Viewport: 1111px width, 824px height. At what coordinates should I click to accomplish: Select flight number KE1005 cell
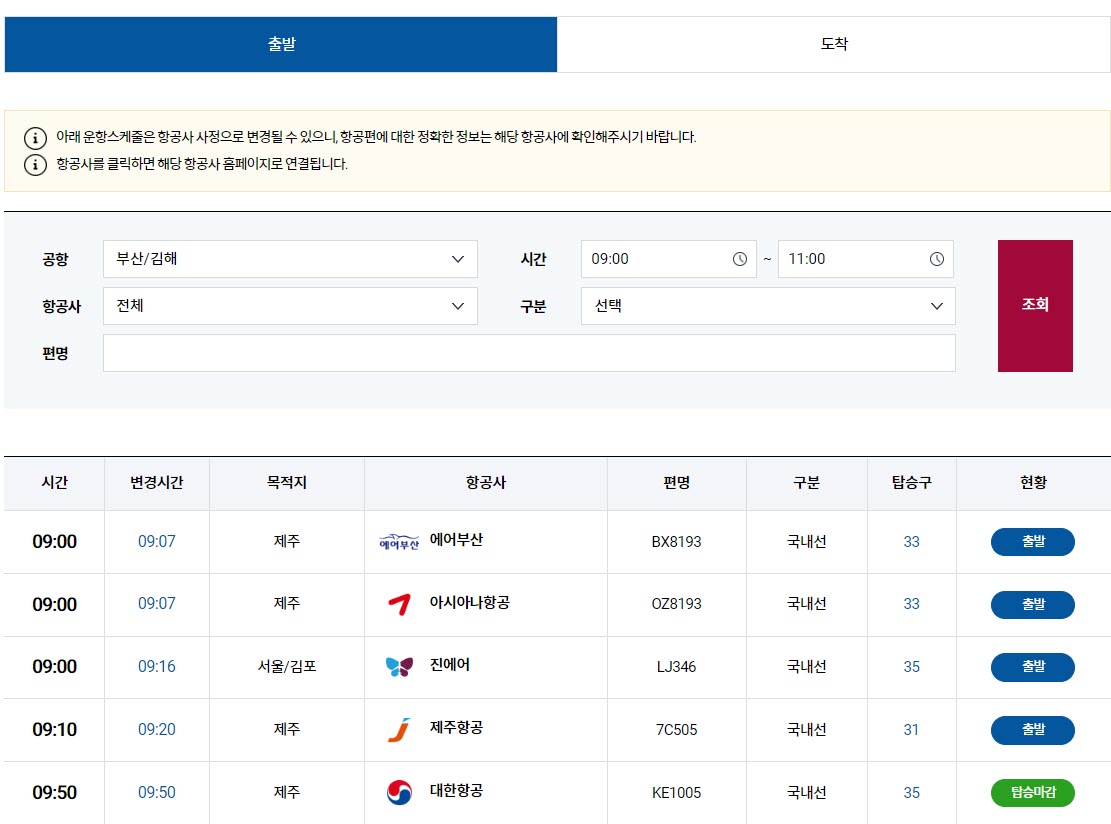677,793
